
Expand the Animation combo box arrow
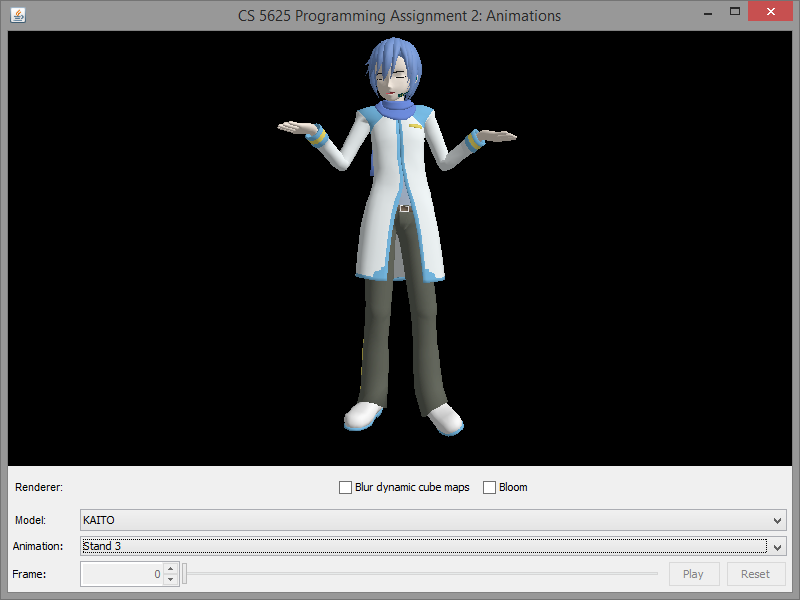[x=777, y=547]
